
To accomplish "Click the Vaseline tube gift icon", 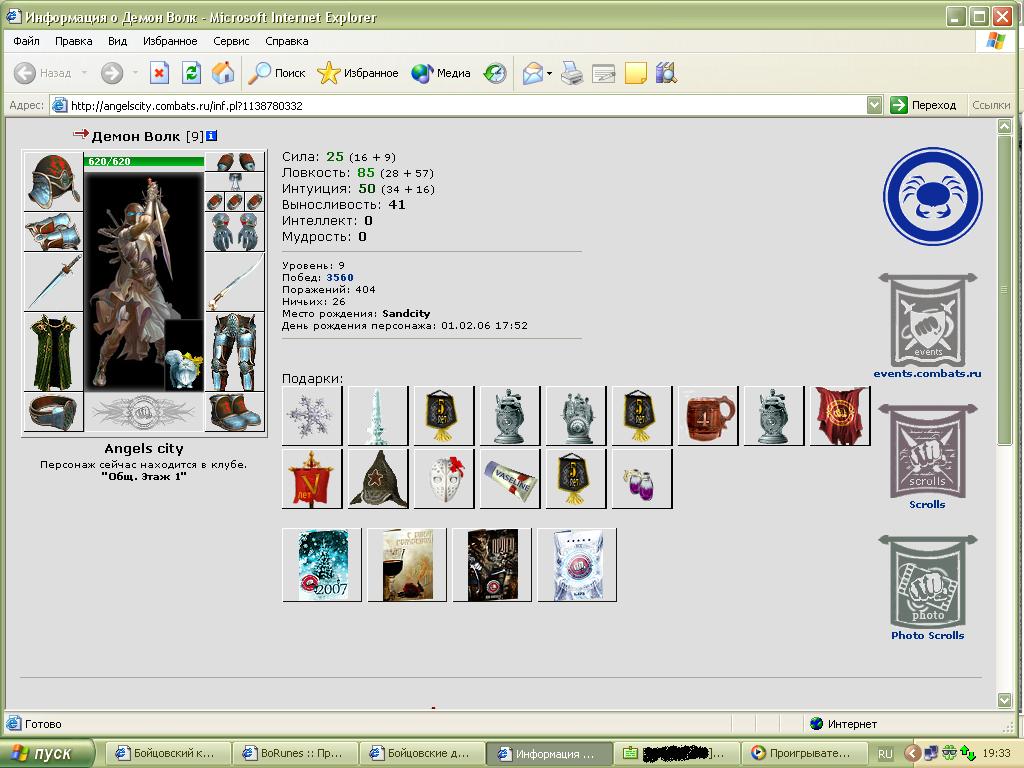I will point(510,479).
